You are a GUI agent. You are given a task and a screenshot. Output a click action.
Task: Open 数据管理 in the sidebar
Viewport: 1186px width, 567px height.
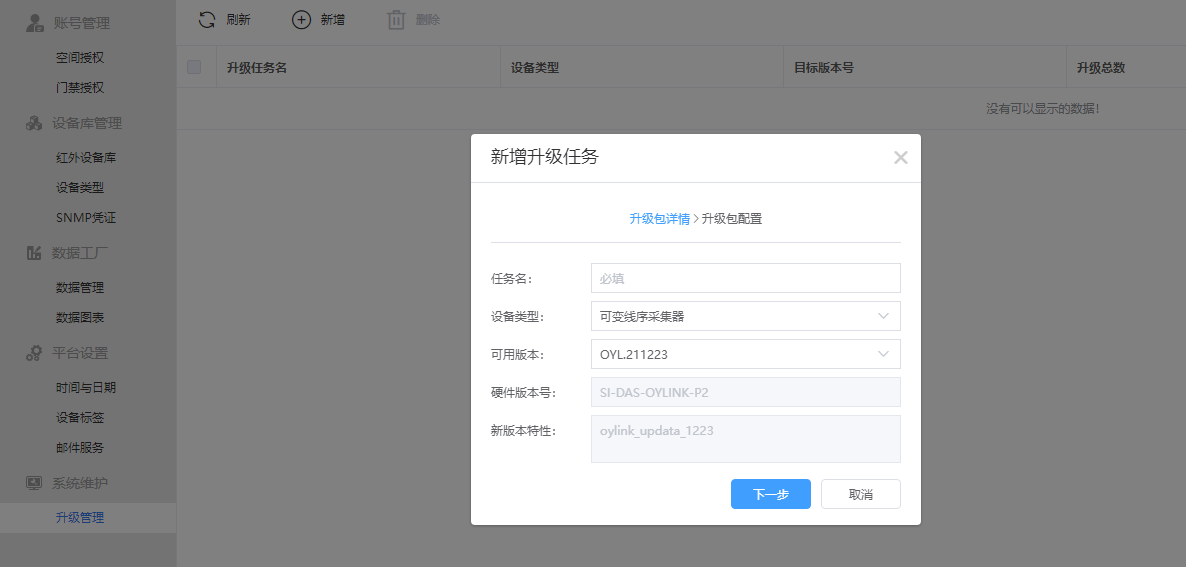click(80, 287)
